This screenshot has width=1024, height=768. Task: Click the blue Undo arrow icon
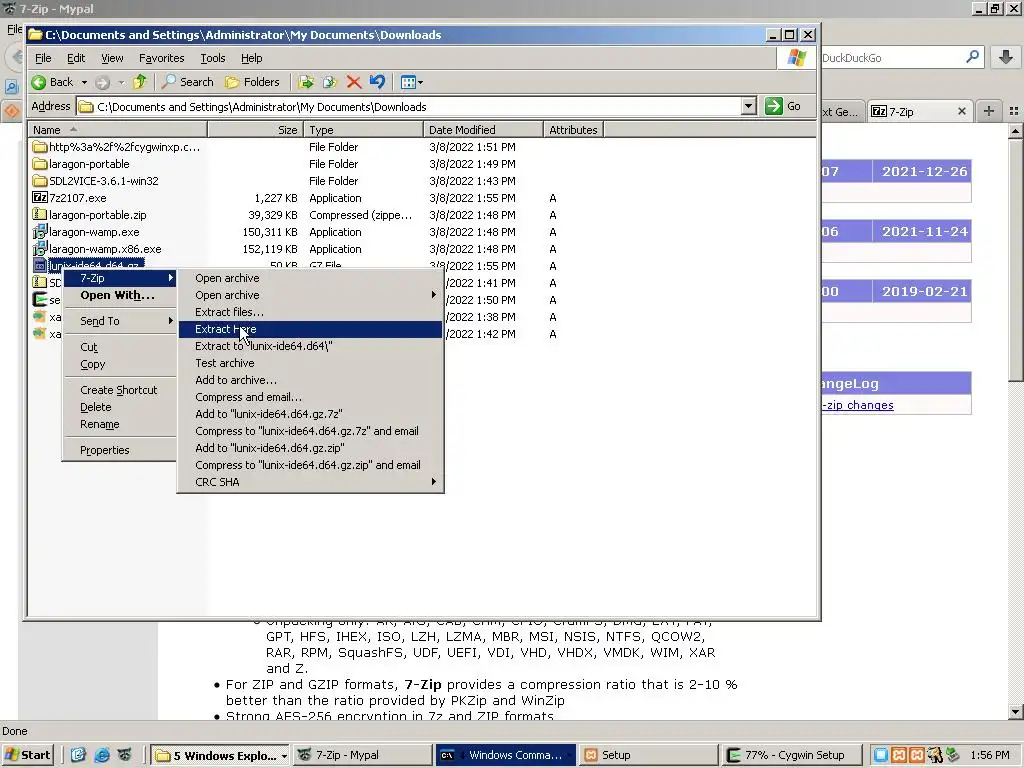coord(377,82)
